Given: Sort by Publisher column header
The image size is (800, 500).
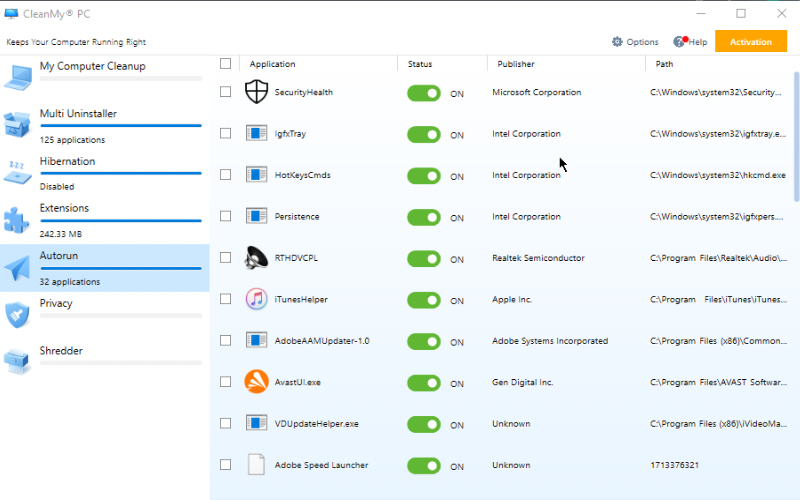Looking at the screenshot, I should [x=516, y=64].
